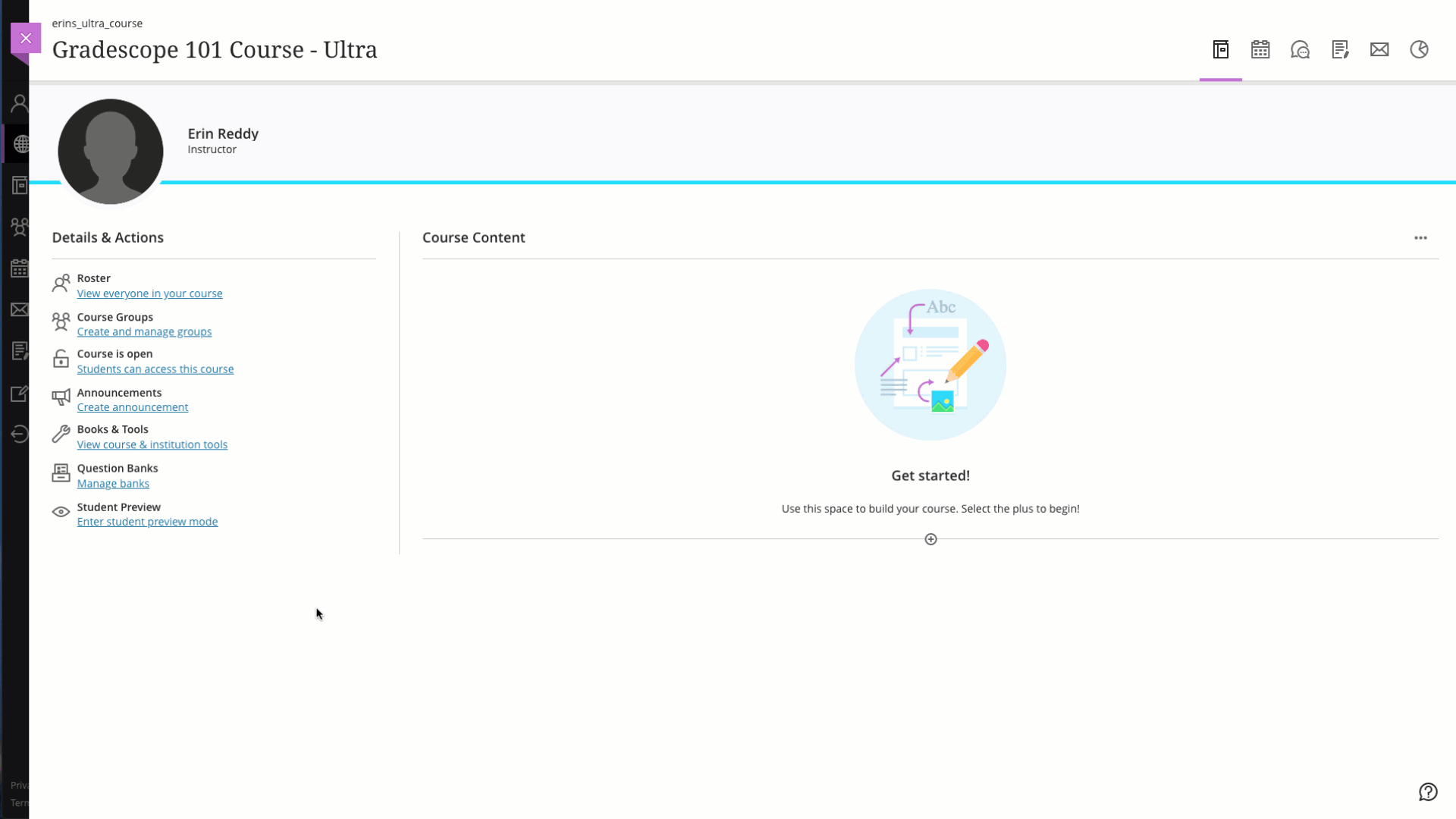Click the erins_ultra_course course ID text

97,24
